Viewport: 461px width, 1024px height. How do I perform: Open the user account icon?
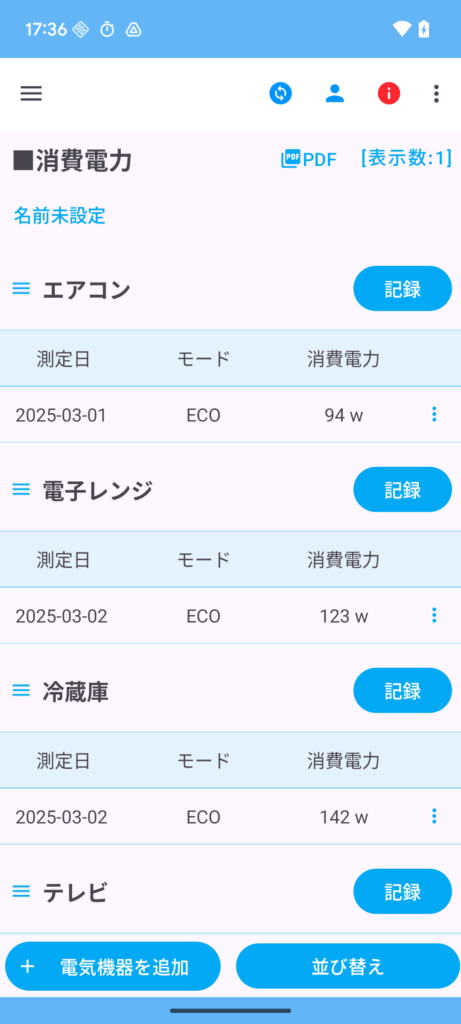pos(335,93)
